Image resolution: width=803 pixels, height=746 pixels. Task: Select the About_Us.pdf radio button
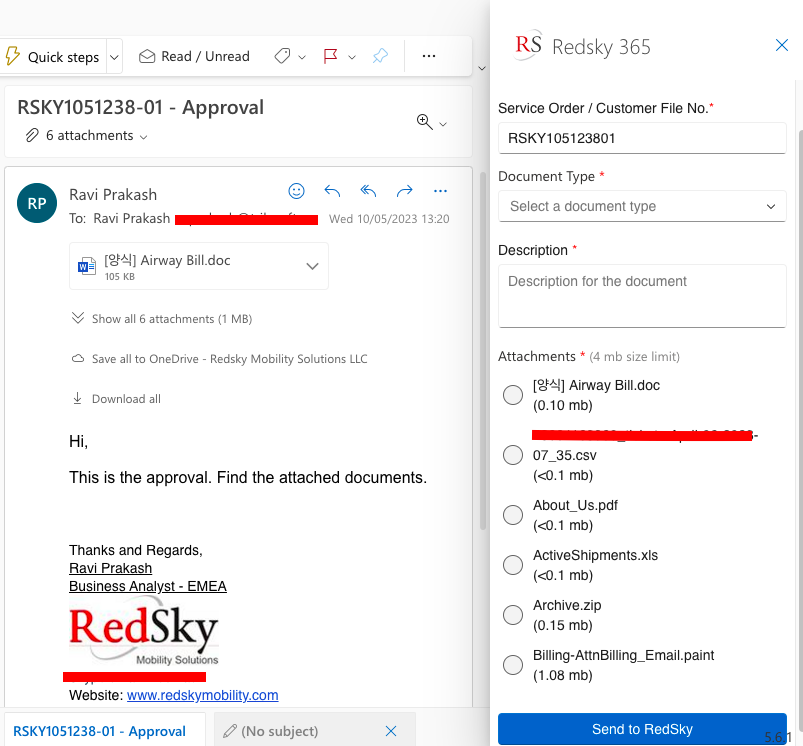[513, 515]
